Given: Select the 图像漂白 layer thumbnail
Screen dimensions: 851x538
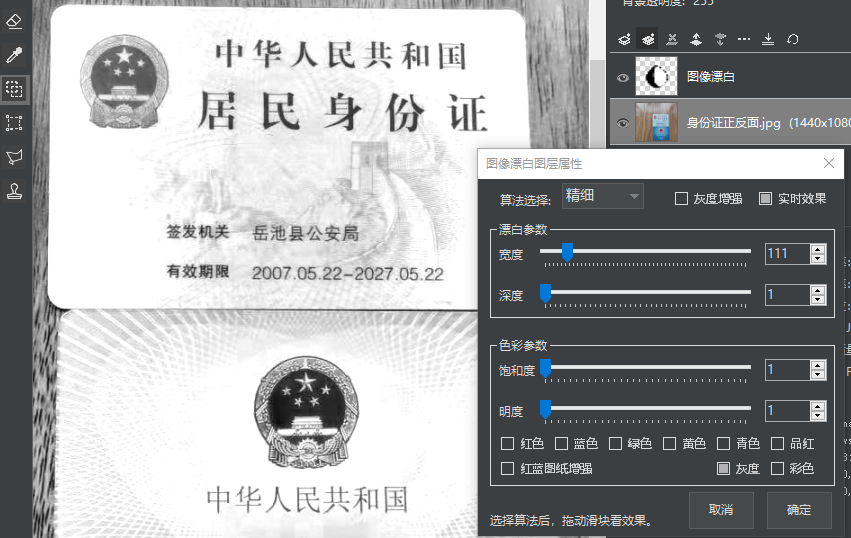Looking at the screenshot, I should point(657,76).
